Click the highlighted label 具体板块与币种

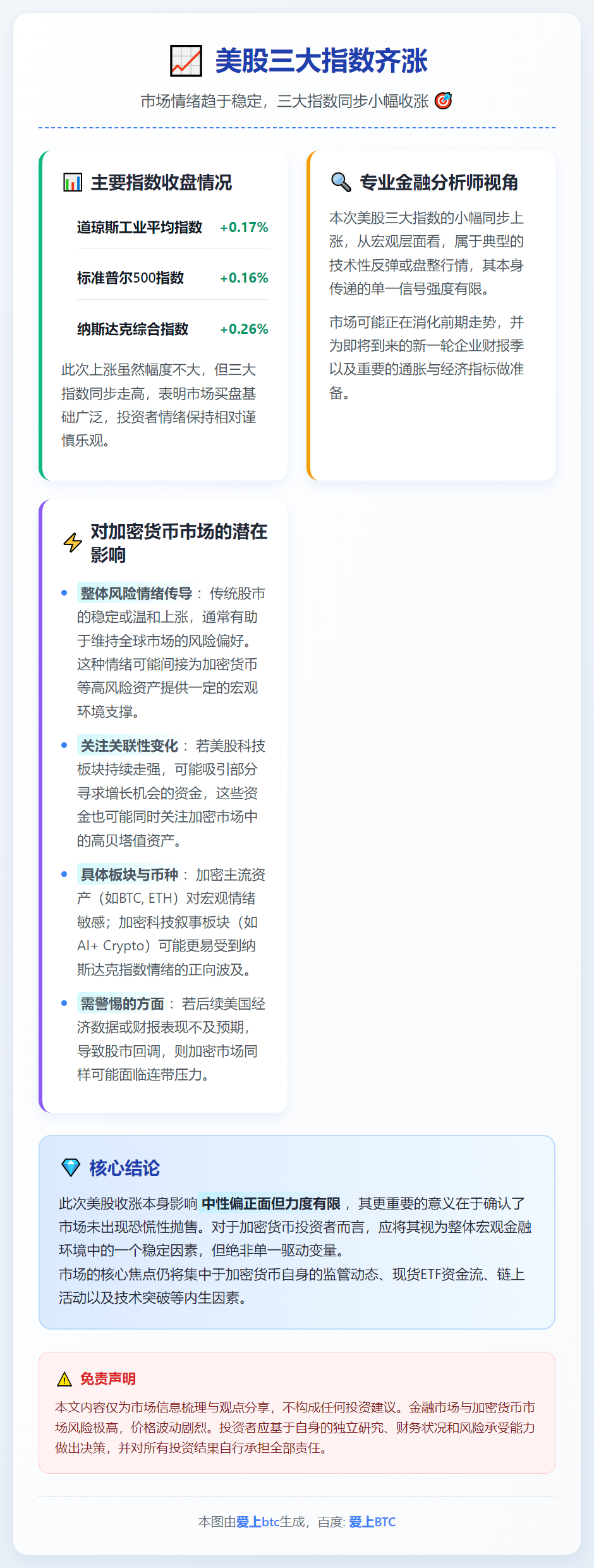pyautogui.click(x=130, y=874)
